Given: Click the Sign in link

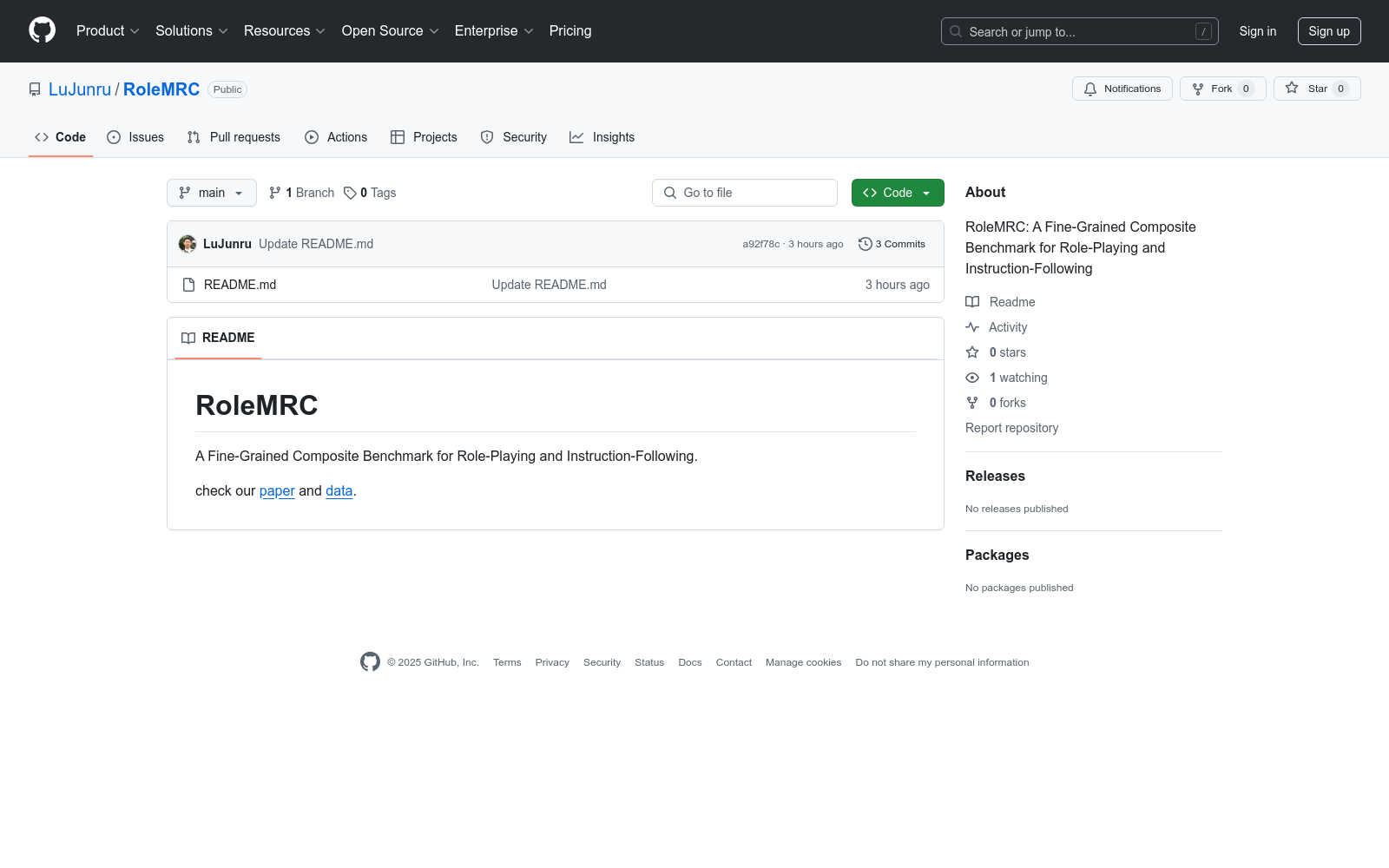Looking at the screenshot, I should tap(1258, 31).
